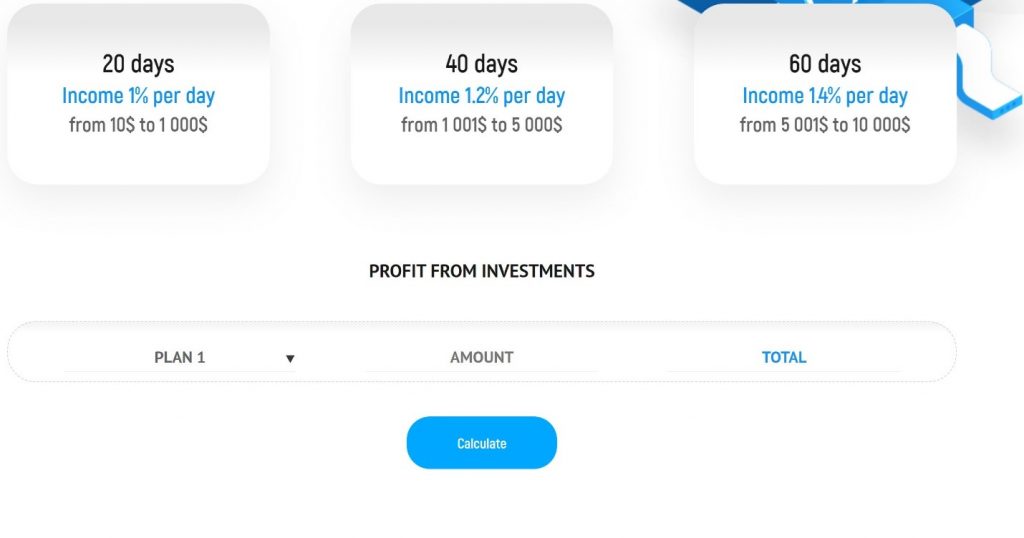
Task: Click the blue isometric server illustration
Action: pos(989,72)
